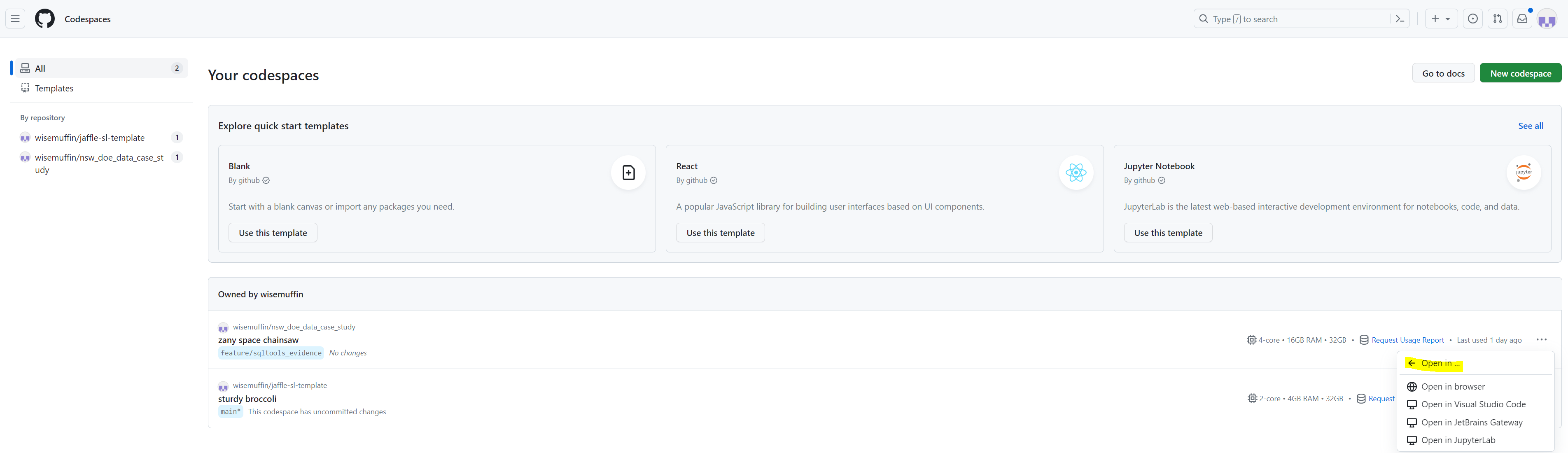
Task: Click the Blank template file icon
Action: point(628,173)
